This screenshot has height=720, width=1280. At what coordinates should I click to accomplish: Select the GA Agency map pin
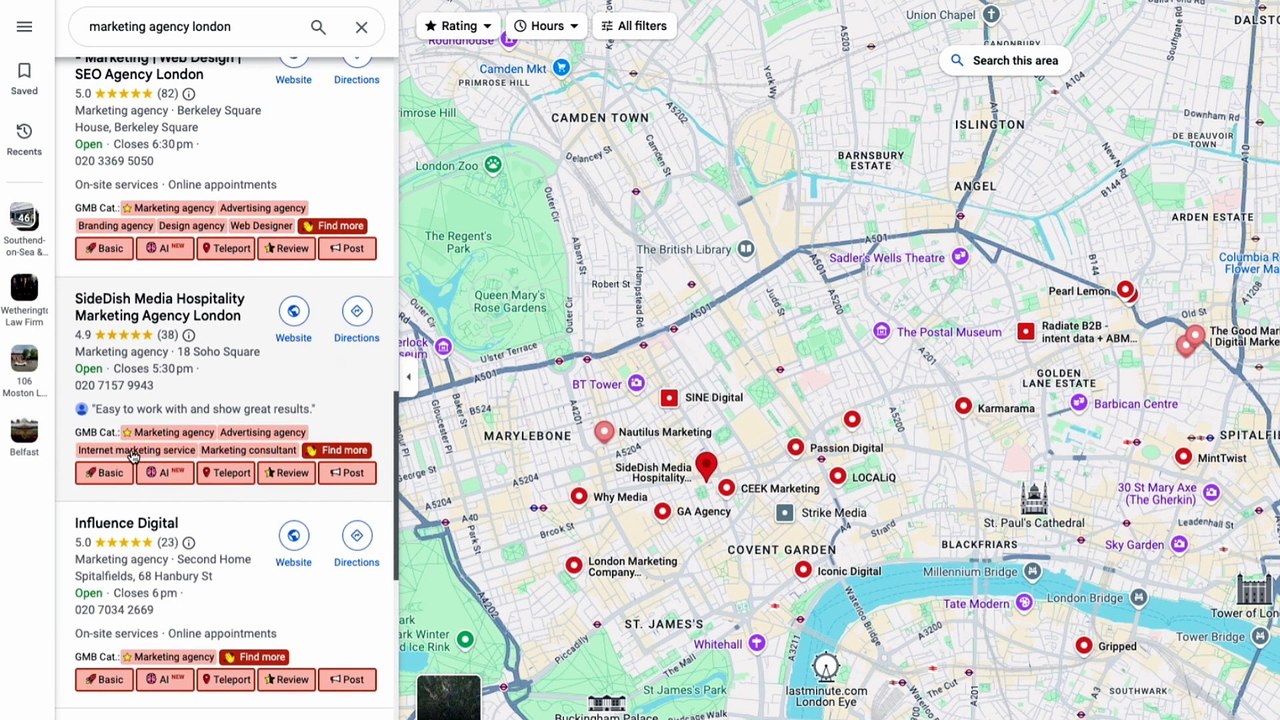point(662,511)
